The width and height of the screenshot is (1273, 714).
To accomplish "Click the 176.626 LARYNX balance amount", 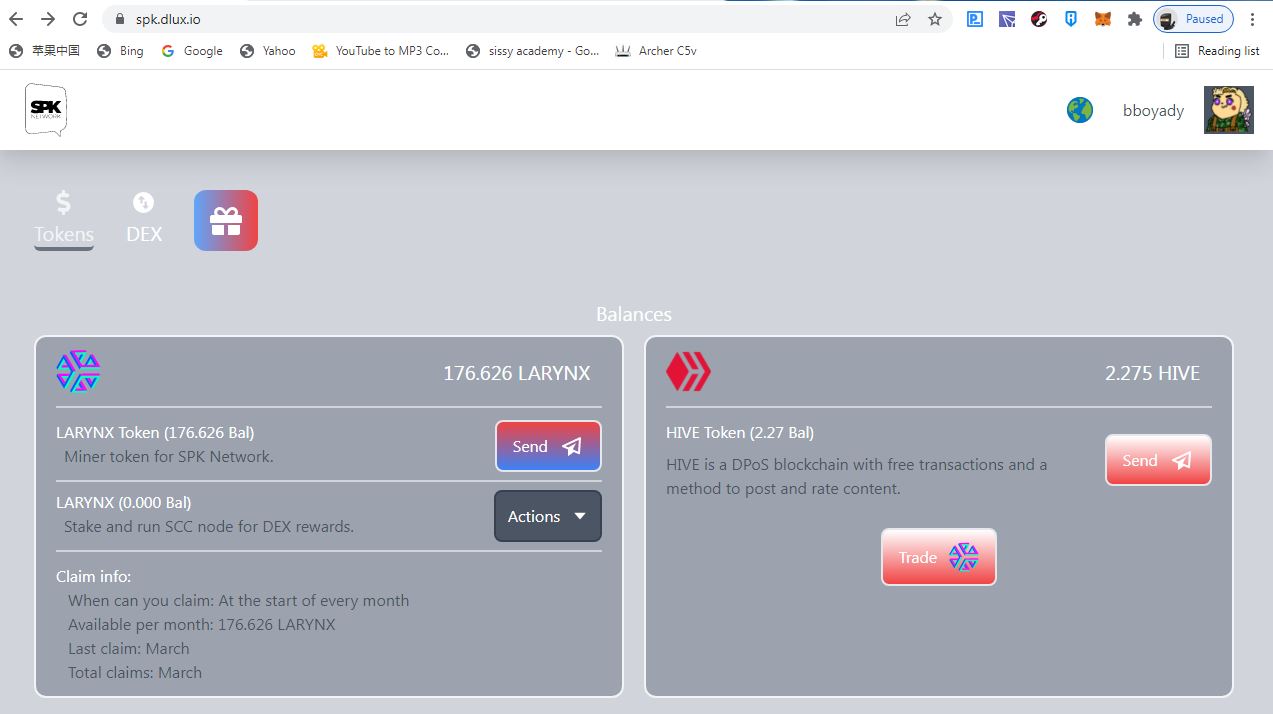I will point(517,373).
